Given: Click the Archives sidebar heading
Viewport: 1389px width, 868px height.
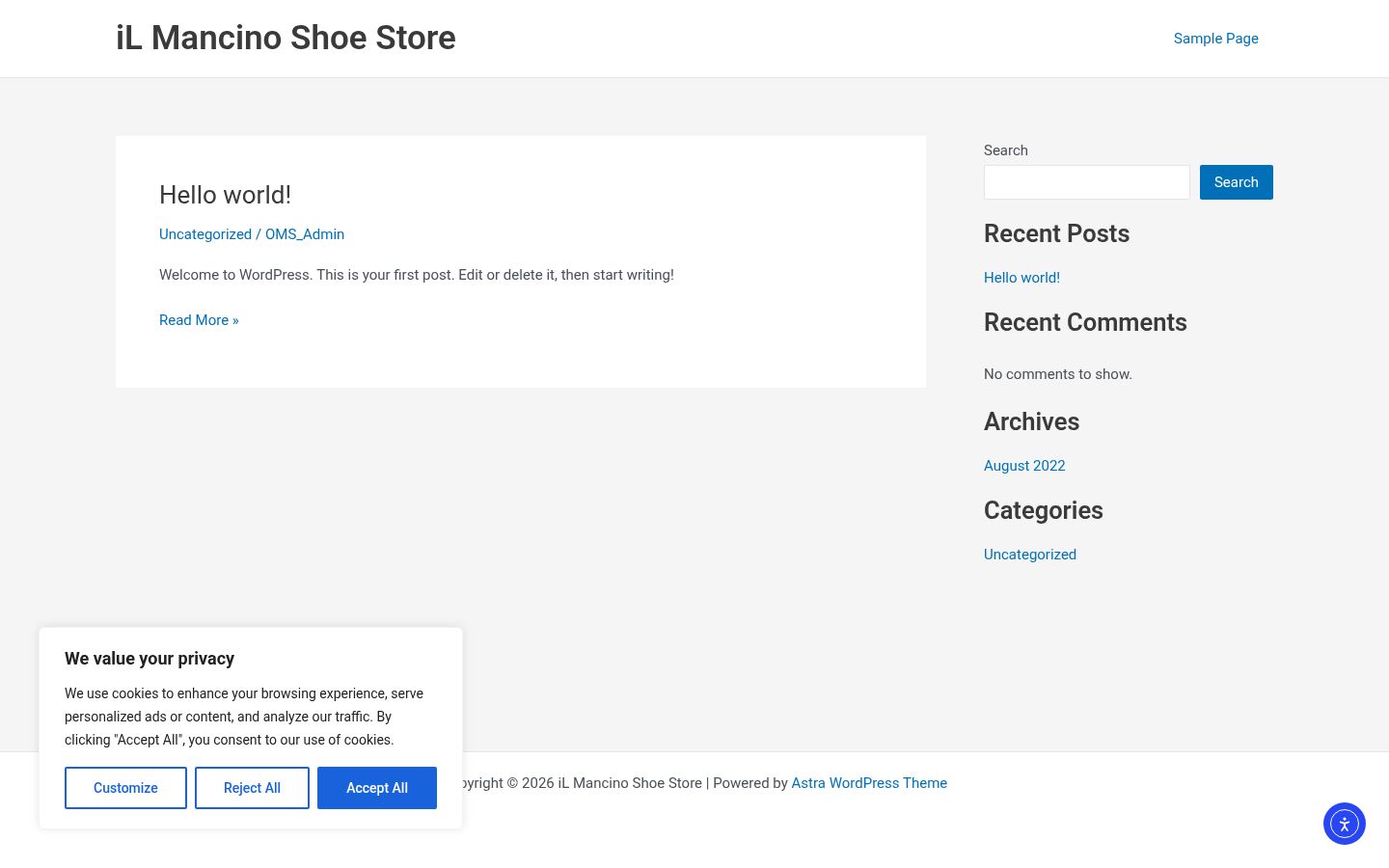Looking at the screenshot, I should [x=1031, y=421].
